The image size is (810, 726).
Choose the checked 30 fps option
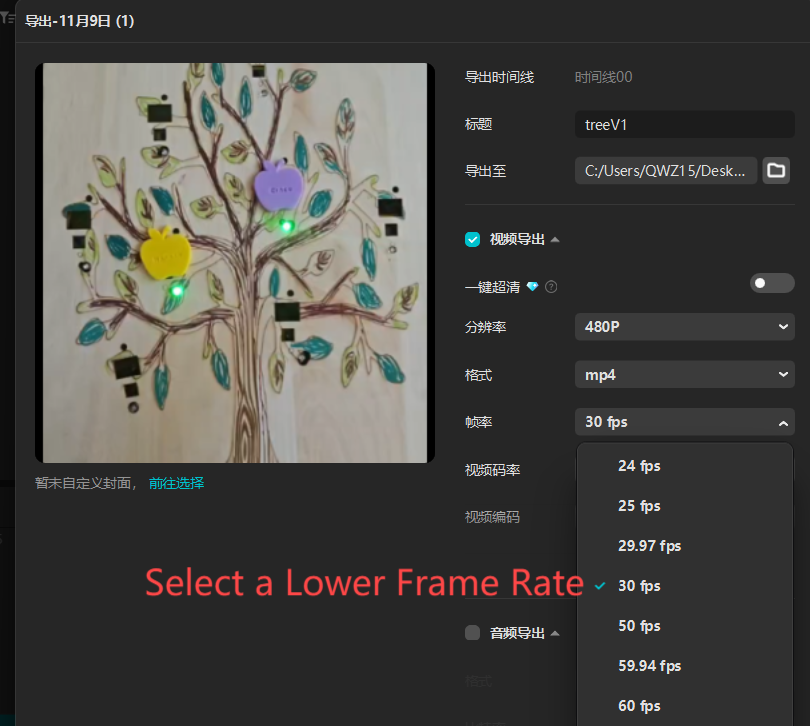tap(684, 586)
